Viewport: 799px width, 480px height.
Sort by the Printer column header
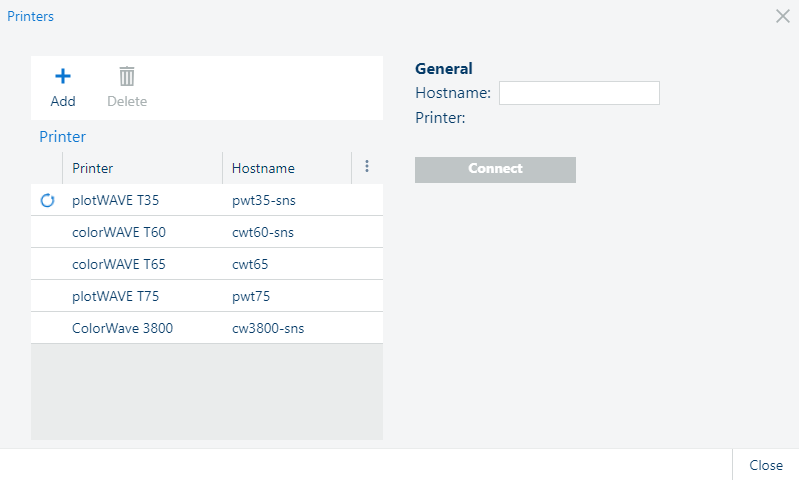click(143, 168)
